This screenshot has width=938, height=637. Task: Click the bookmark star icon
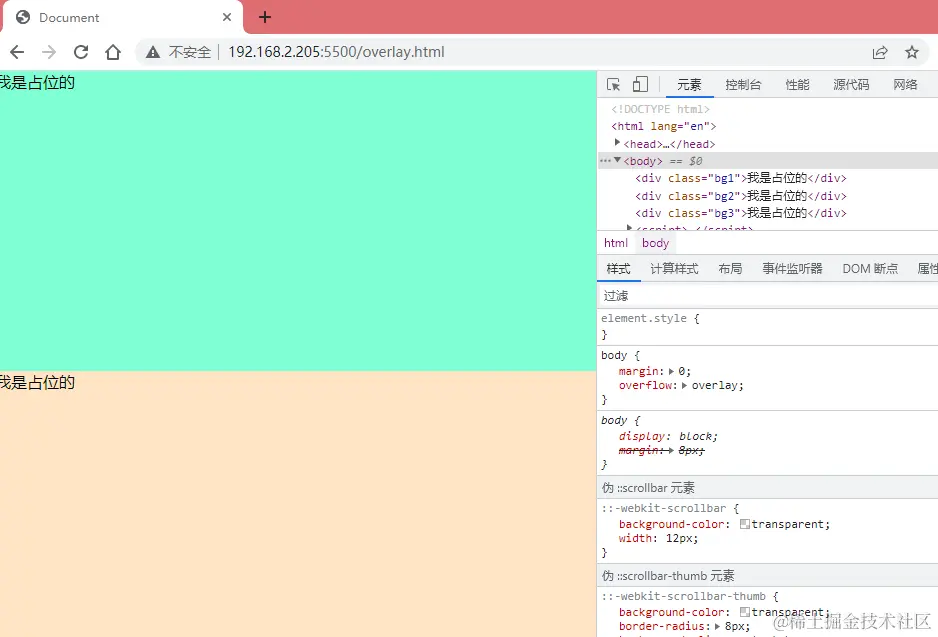coord(913,51)
